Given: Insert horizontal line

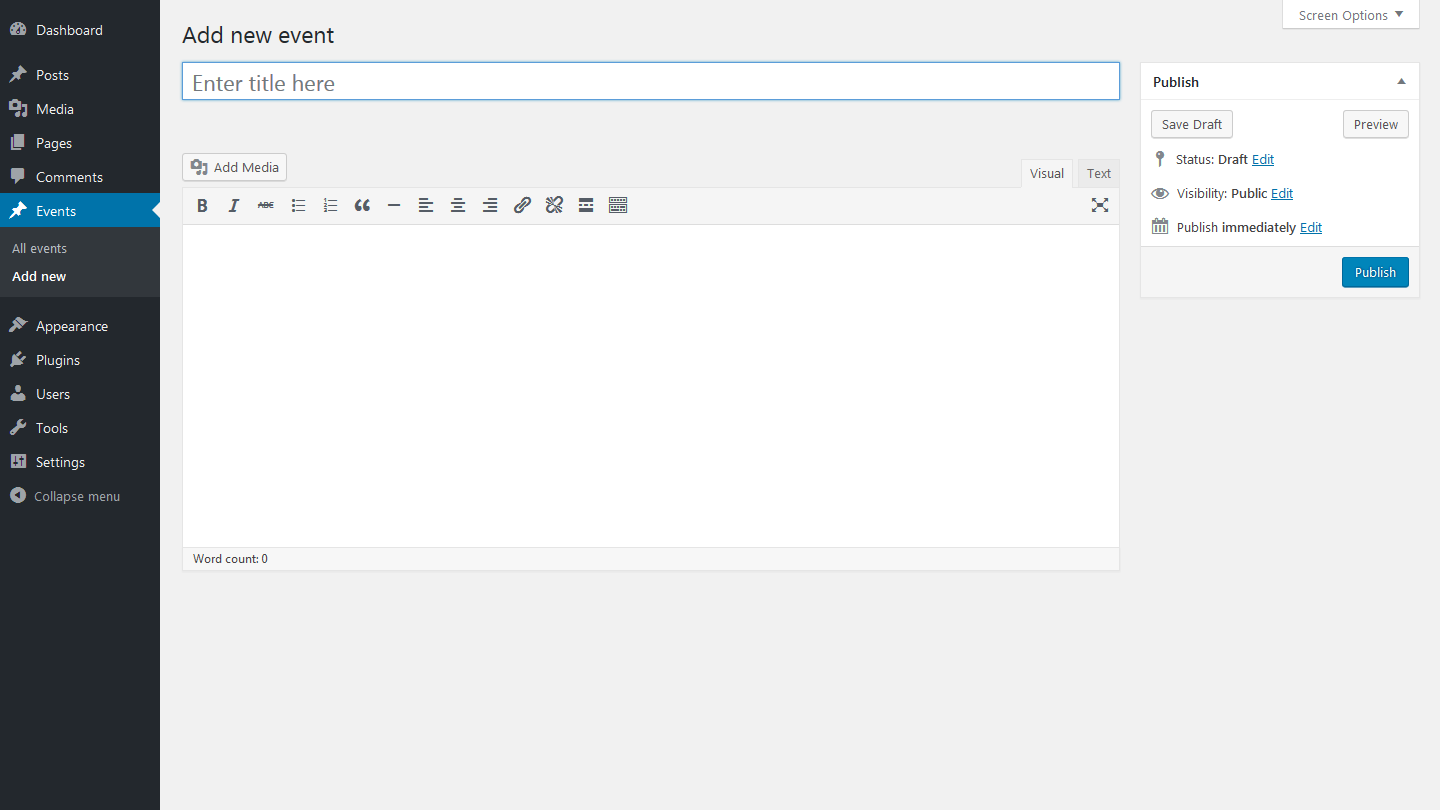Looking at the screenshot, I should (394, 205).
